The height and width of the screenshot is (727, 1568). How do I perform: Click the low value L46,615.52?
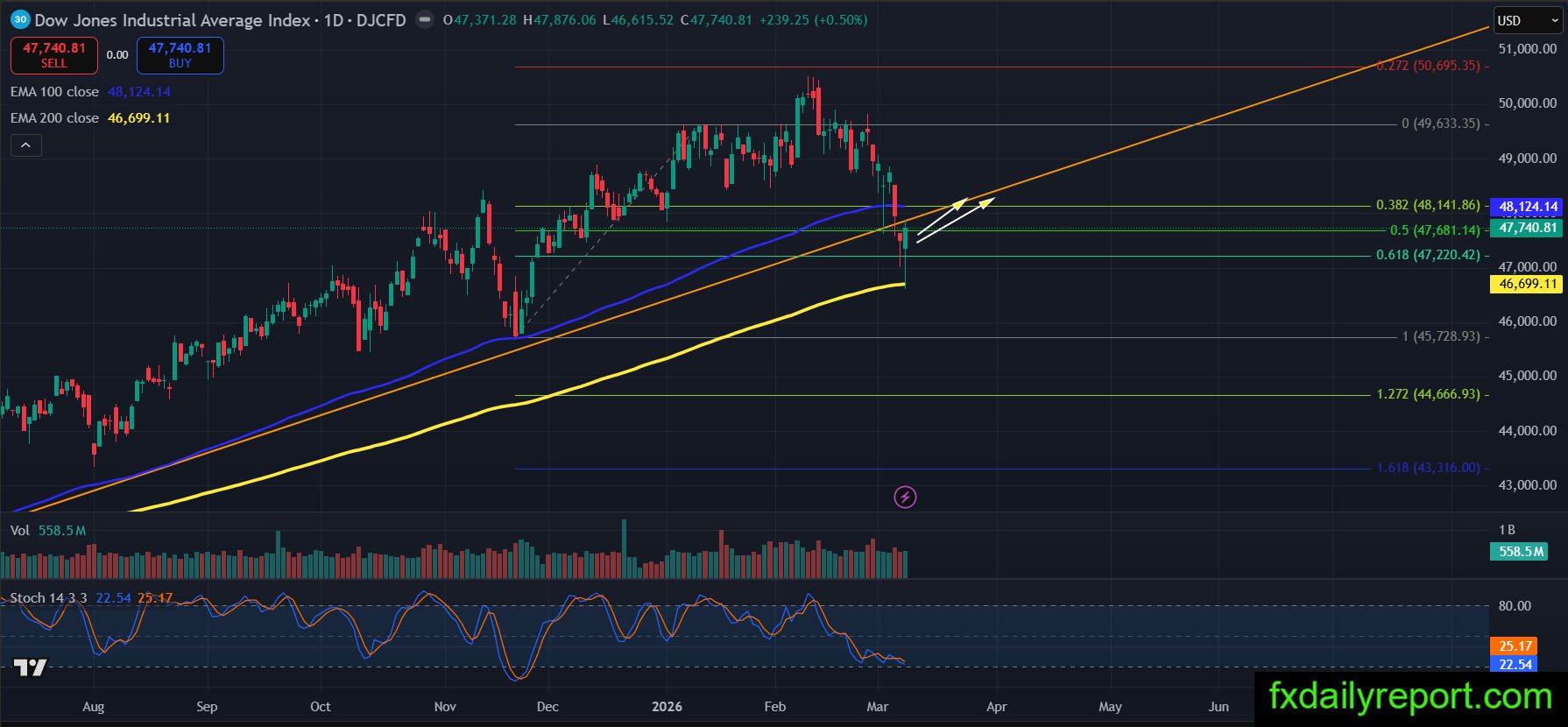pos(638,19)
